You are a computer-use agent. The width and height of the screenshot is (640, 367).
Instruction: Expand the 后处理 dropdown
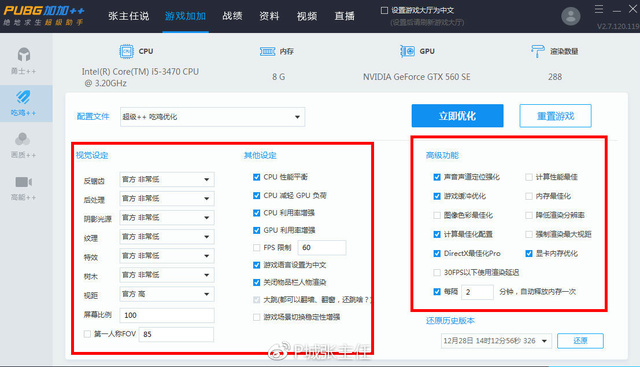pos(167,198)
